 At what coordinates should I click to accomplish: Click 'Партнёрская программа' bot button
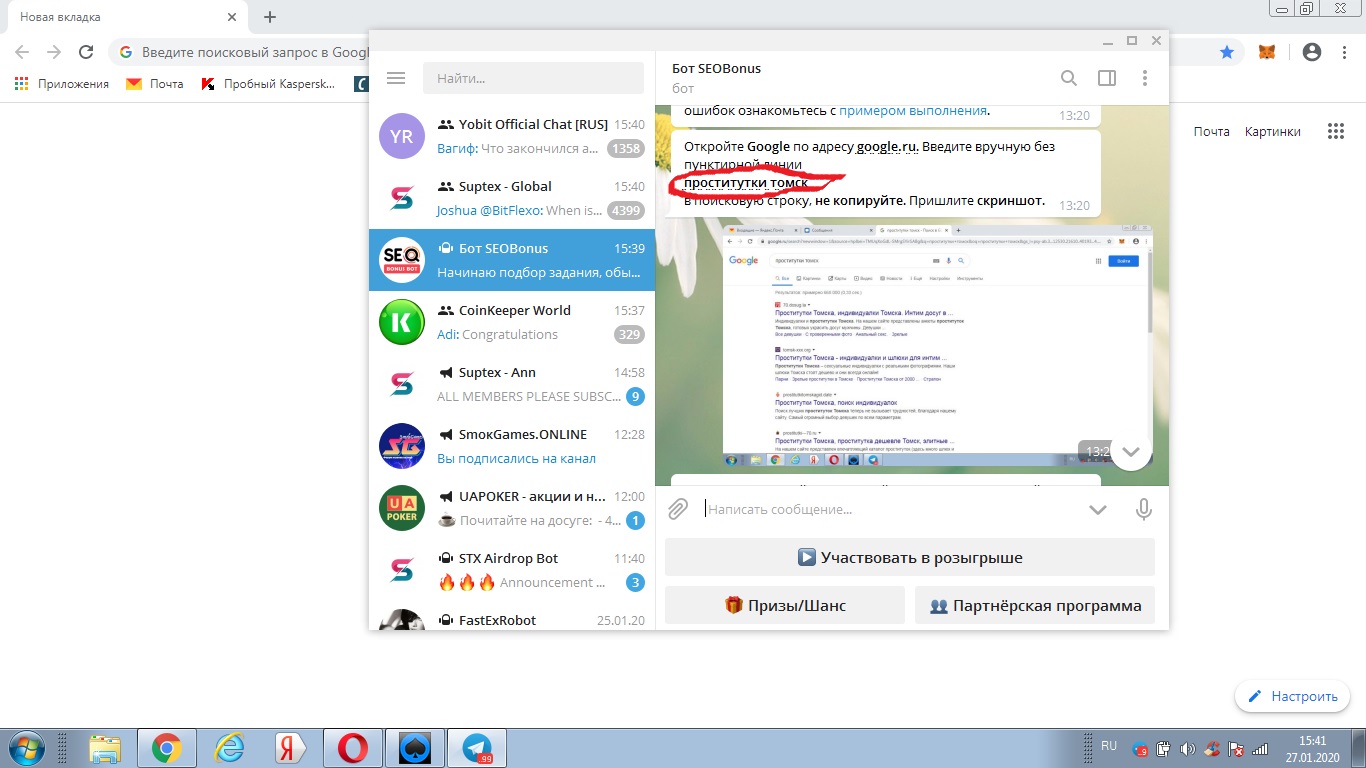click(1035, 605)
